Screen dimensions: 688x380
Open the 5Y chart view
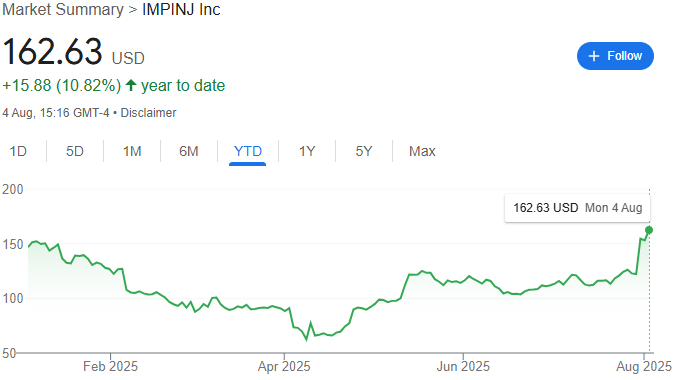coord(364,151)
